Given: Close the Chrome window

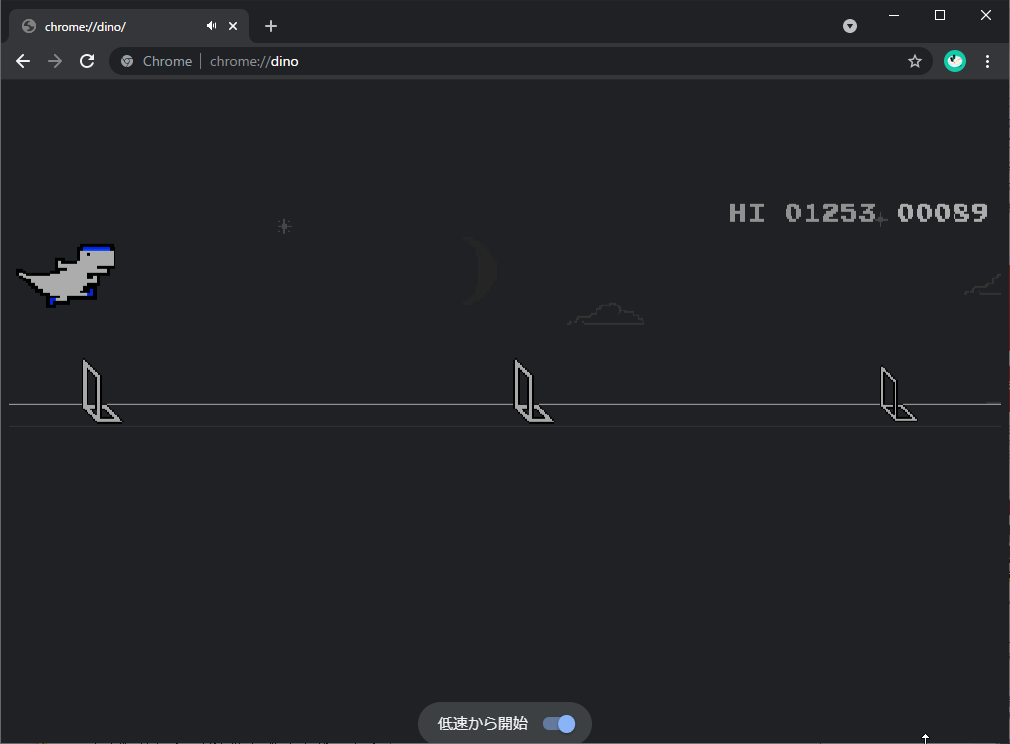Looking at the screenshot, I should click(x=986, y=15).
